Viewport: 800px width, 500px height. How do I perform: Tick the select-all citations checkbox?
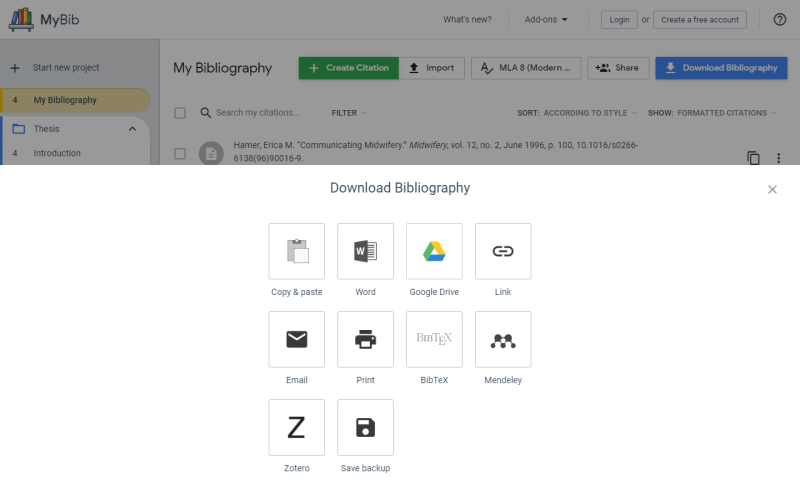(x=180, y=113)
